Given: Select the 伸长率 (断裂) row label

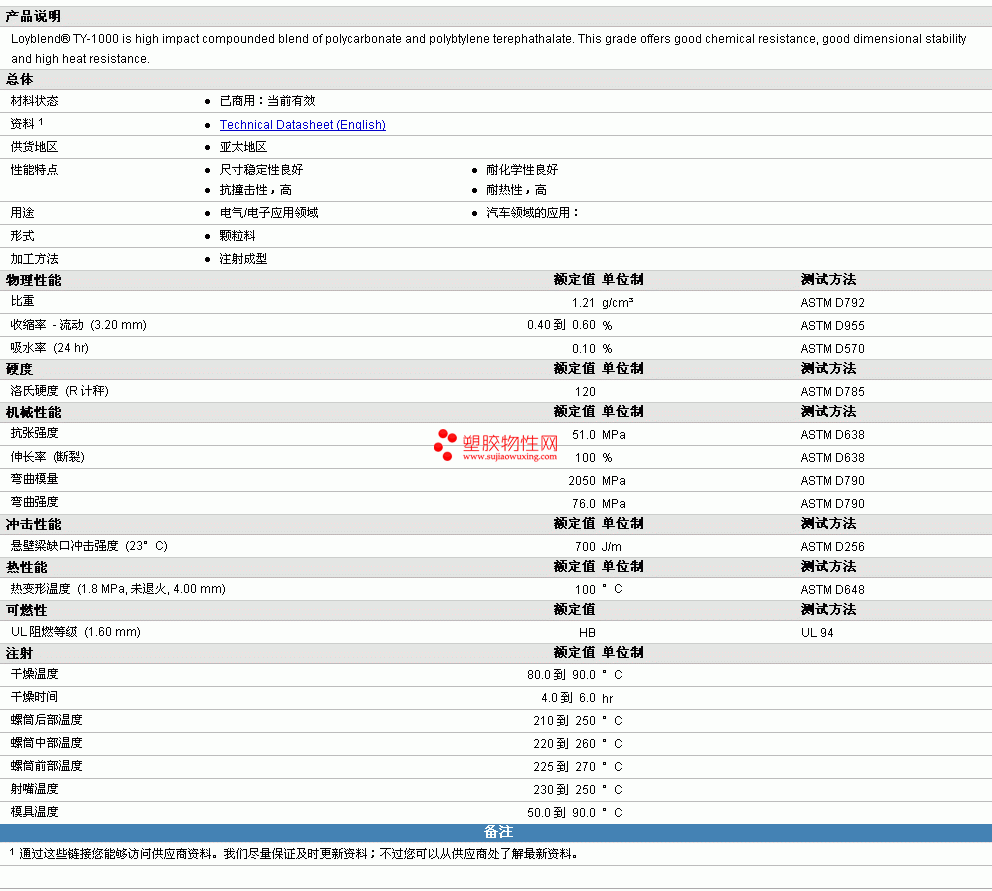Looking at the screenshot, I should tap(47, 457).
